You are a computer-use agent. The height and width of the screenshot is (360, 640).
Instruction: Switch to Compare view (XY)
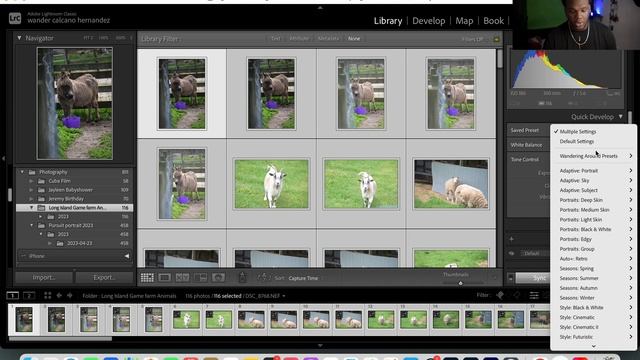pos(182,278)
